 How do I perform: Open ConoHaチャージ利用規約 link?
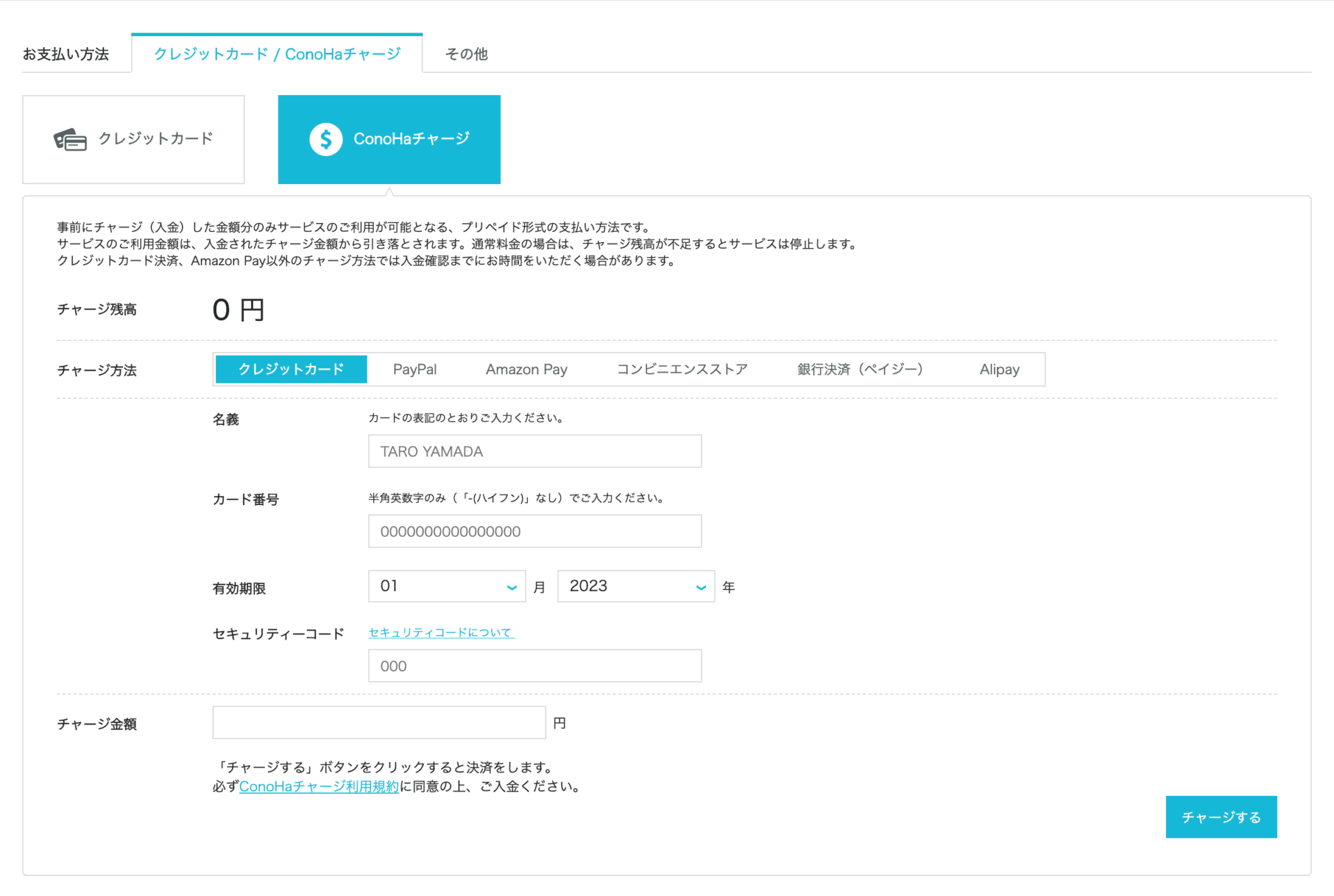[319, 787]
